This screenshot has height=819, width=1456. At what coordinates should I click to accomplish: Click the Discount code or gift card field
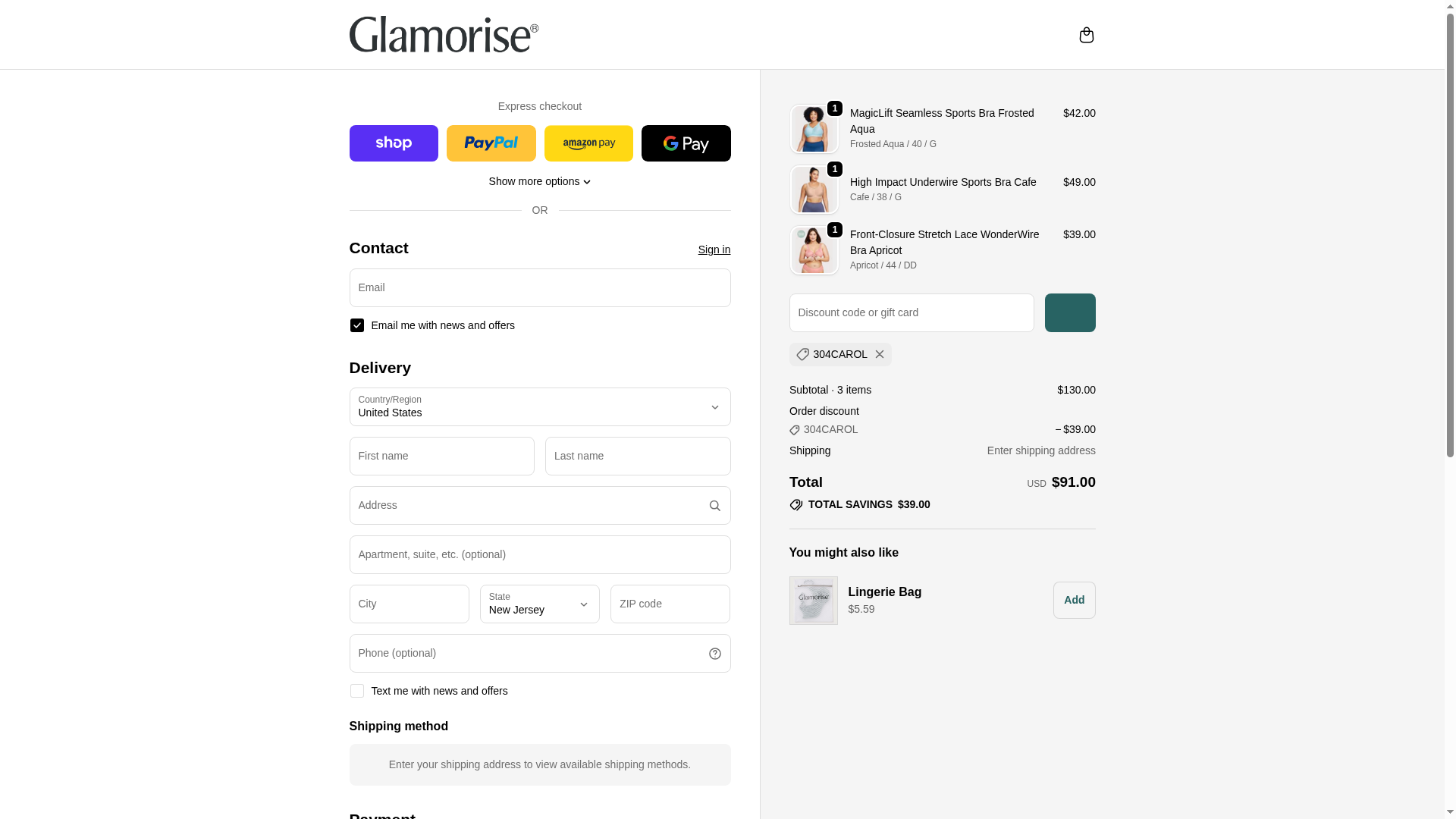(x=912, y=312)
